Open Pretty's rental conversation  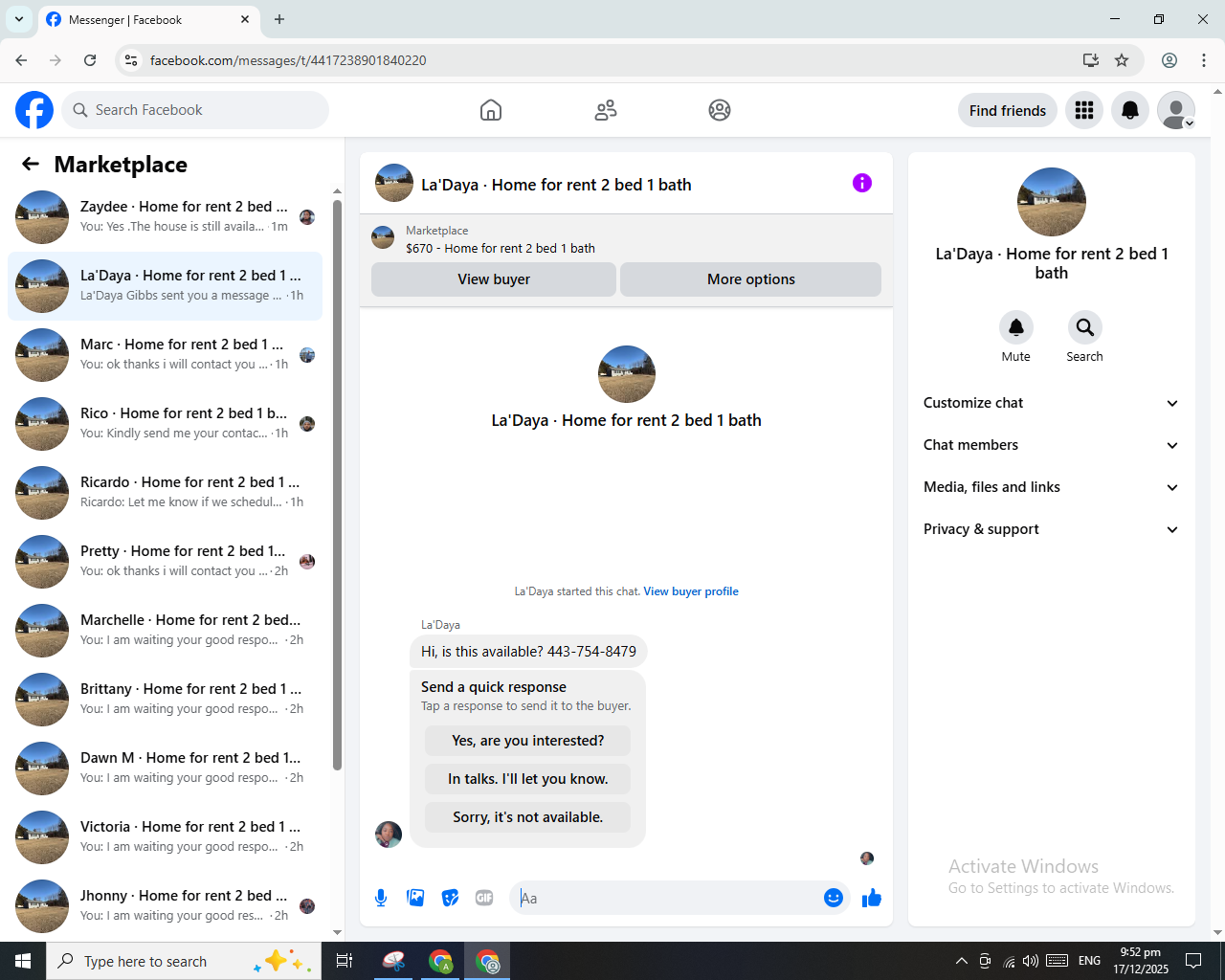coord(165,562)
